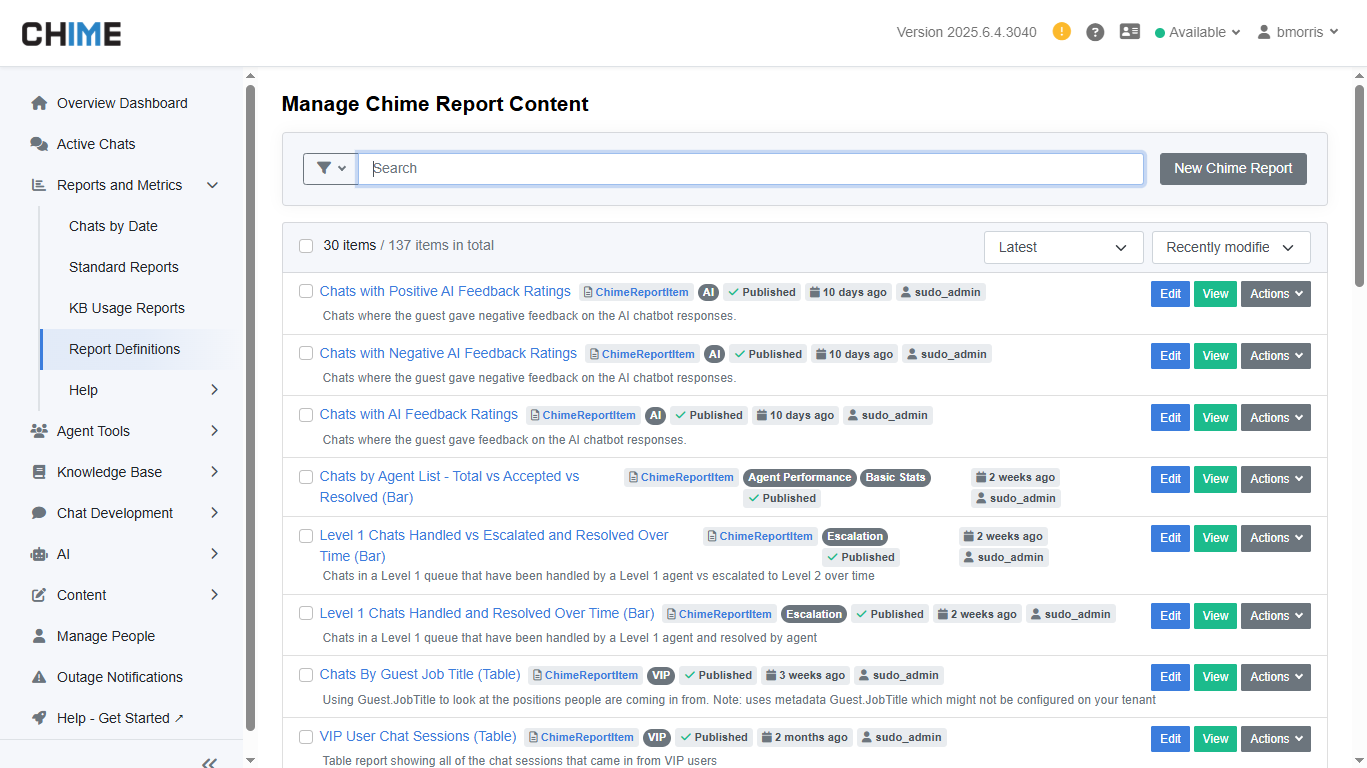Open the Manage People page
Screen dimensions: 1367x768
tap(106, 636)
